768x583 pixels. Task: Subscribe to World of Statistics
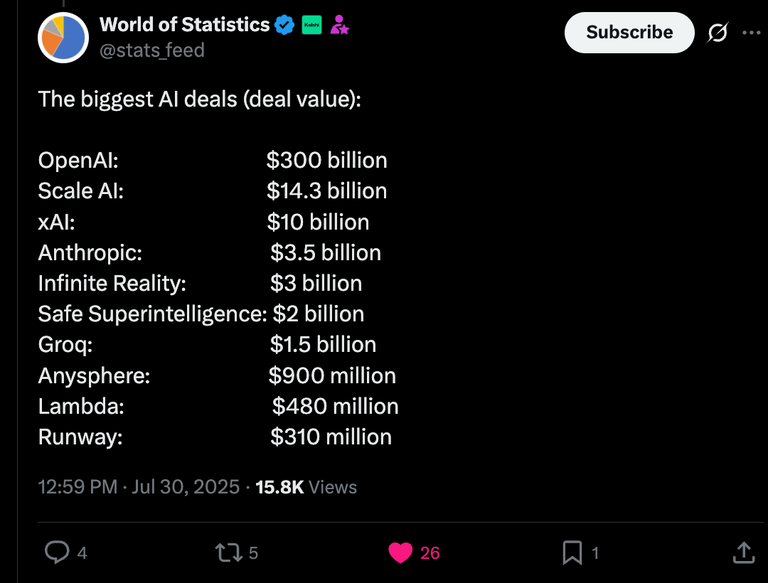coord(629,32)
